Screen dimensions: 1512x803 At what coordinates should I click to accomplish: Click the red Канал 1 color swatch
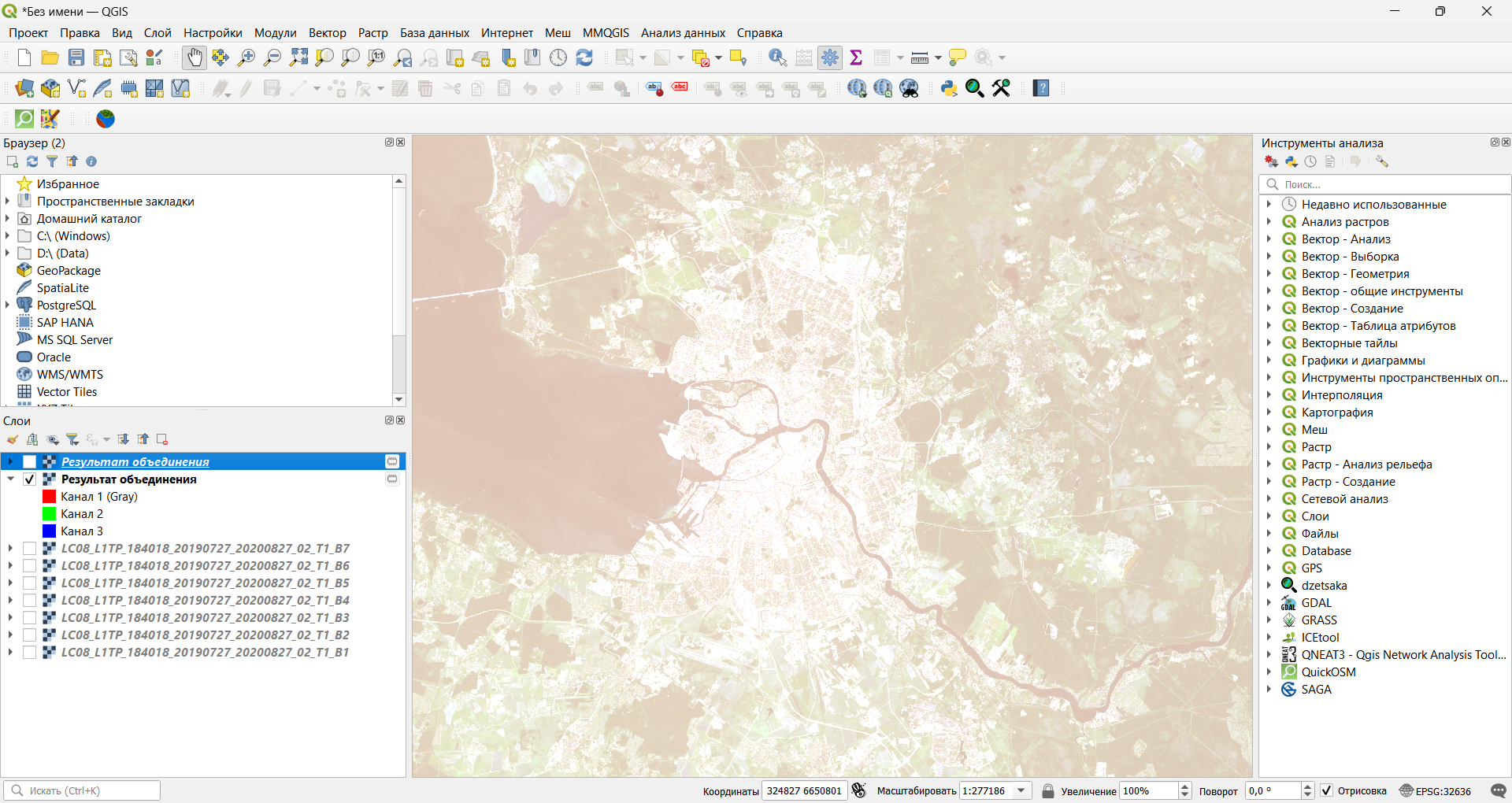coord(50,497)
